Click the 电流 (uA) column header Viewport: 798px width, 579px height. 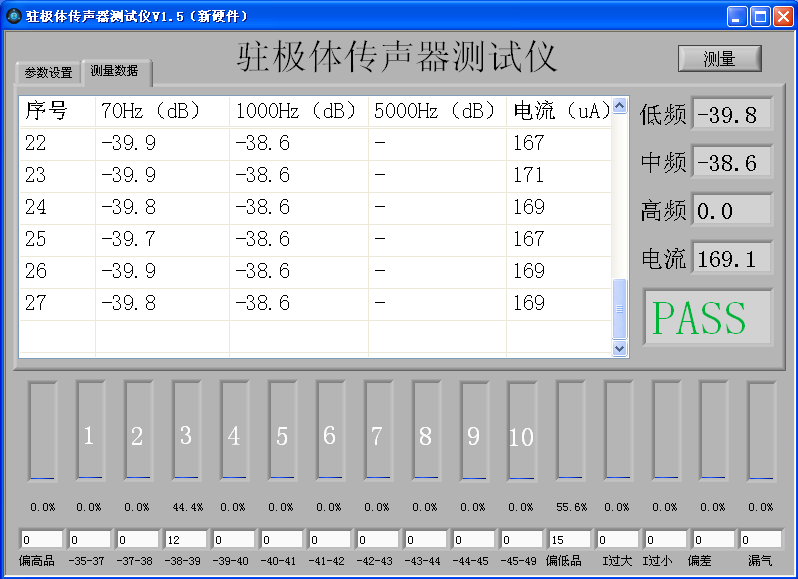558,111
